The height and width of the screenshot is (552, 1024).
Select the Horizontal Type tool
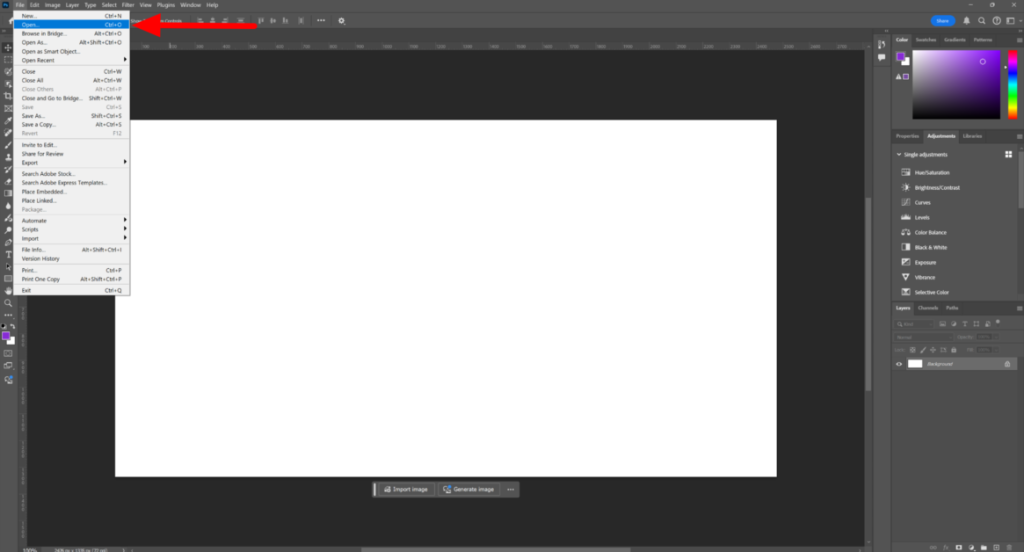pyautogui.click(x=8, y=254)
